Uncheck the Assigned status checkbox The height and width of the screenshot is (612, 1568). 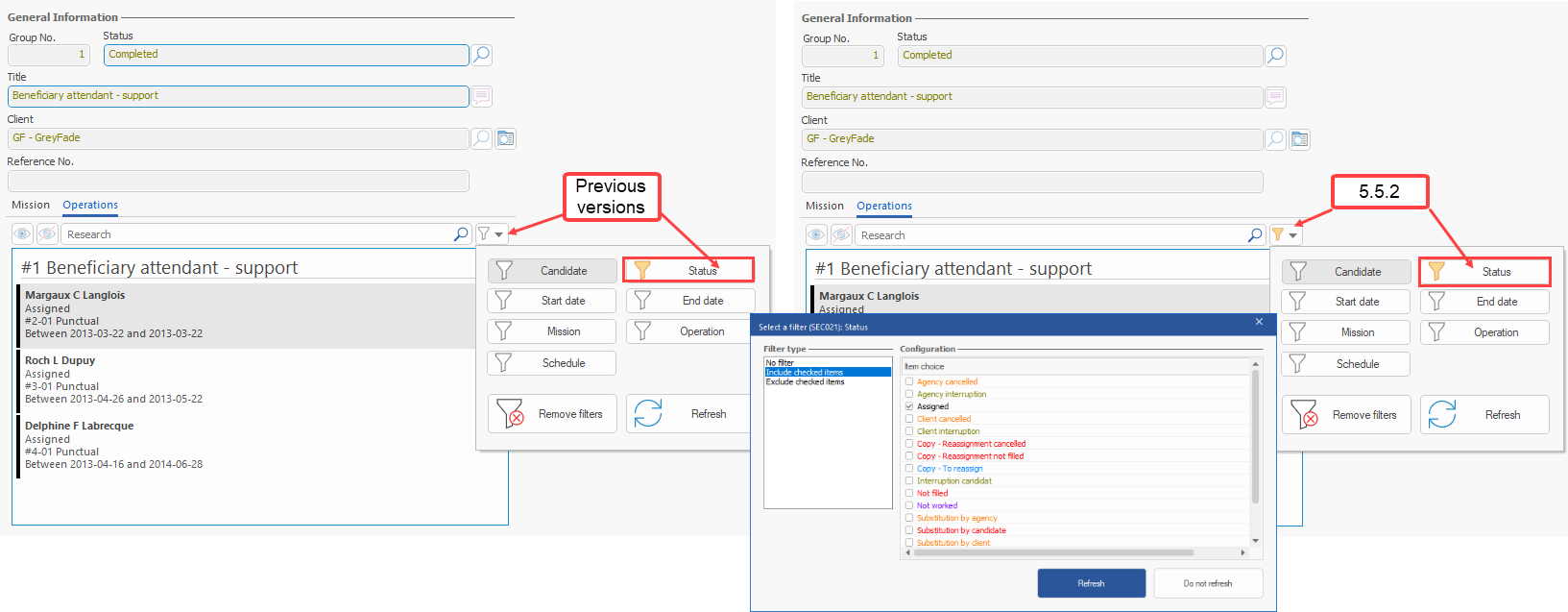(x=909, y=406)
